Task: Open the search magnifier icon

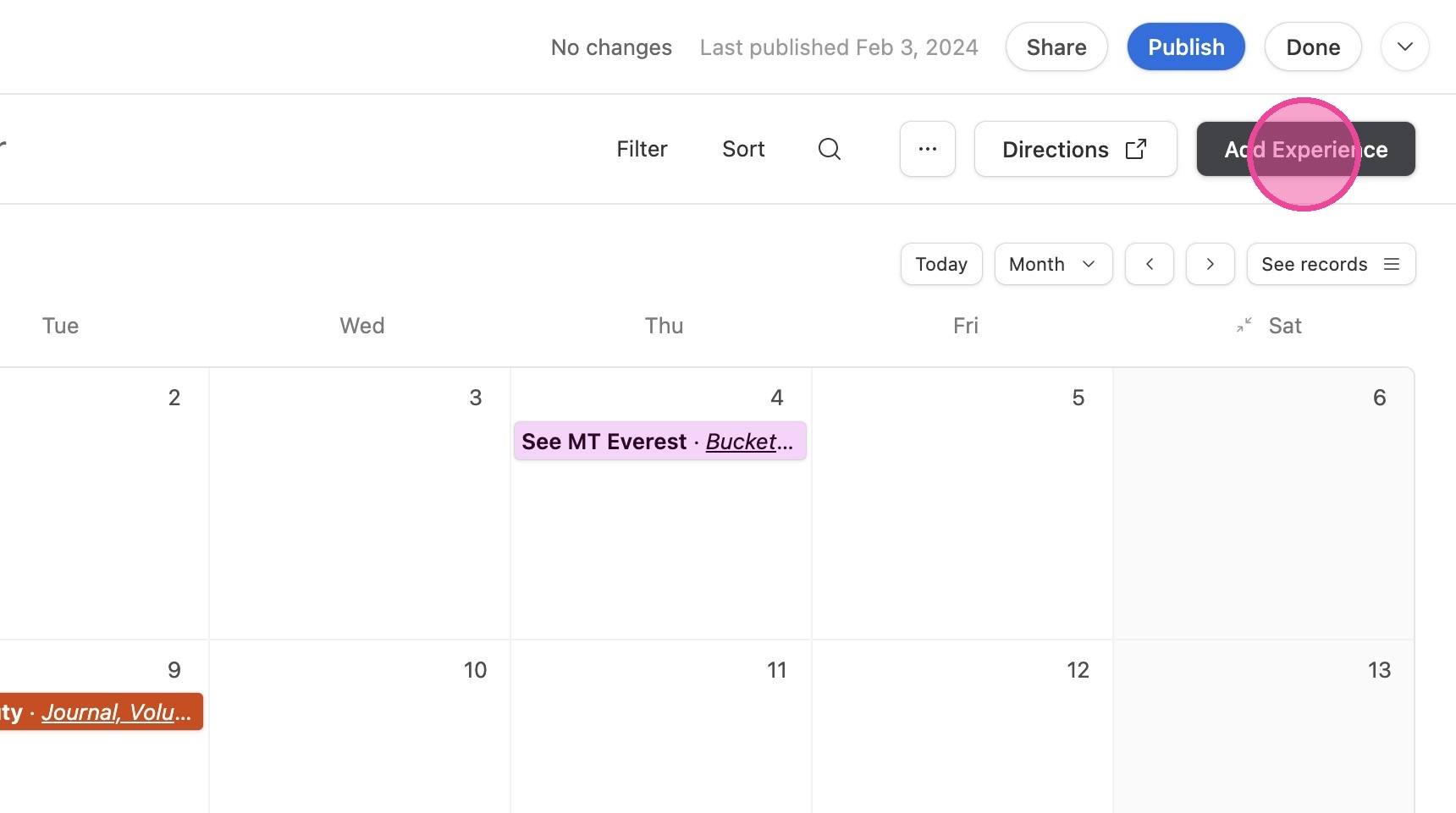Action: 830,149
